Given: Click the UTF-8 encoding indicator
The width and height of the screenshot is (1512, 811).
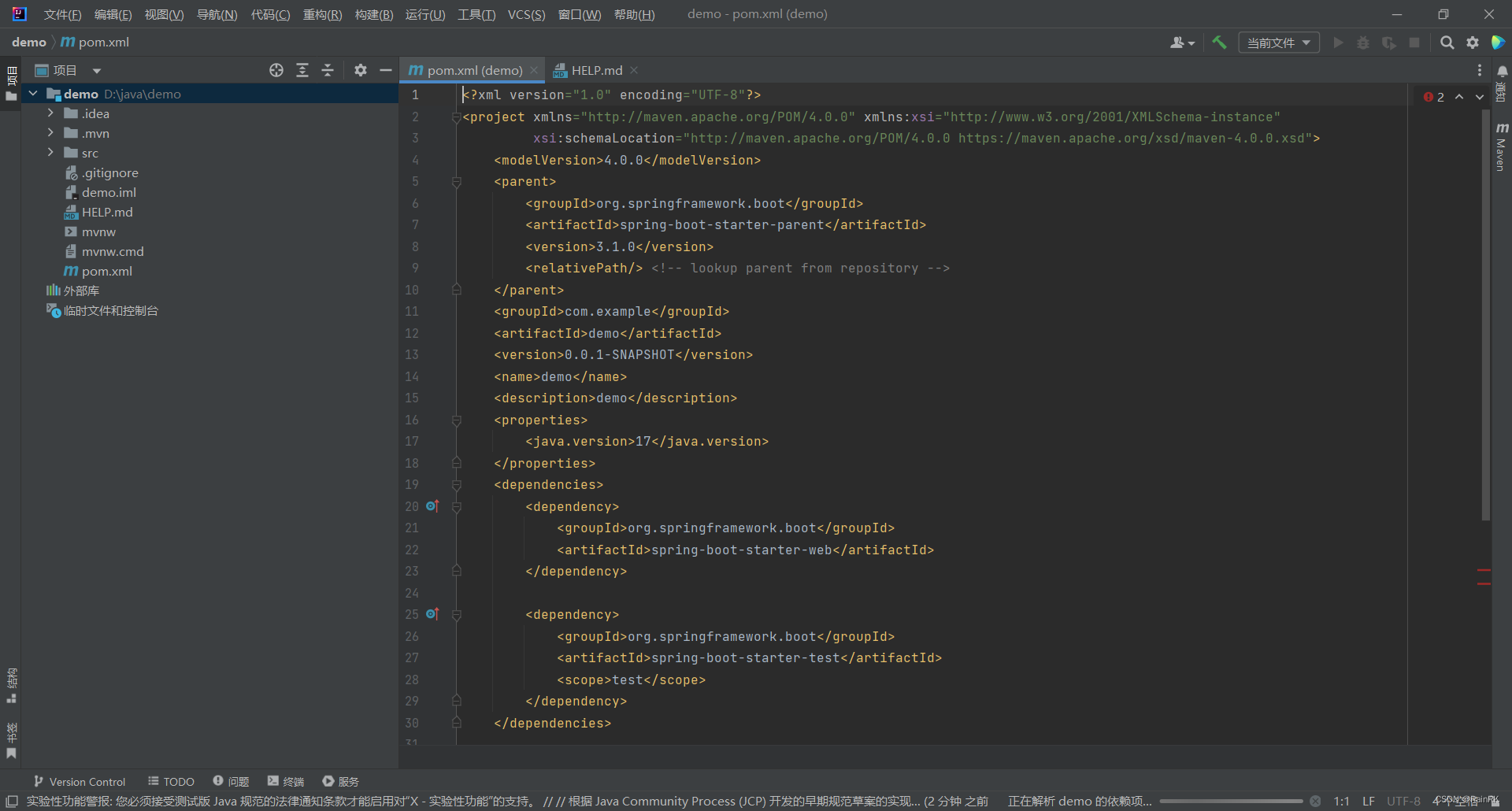Looking at the screenshot, I should tap(1403, 802).
